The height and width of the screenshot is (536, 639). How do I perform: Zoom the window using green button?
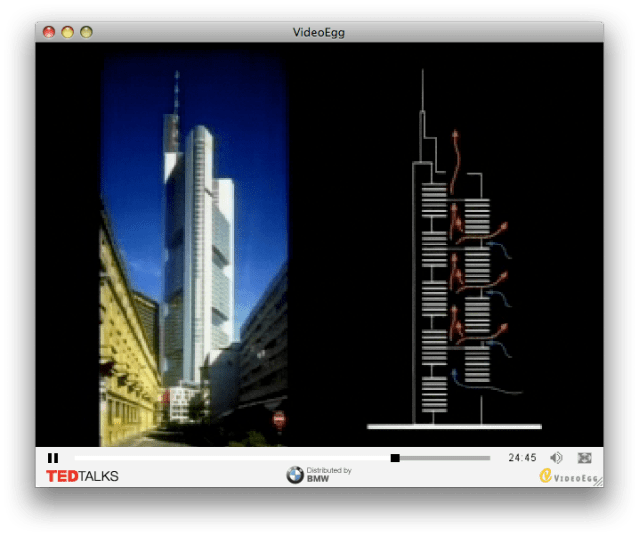pos(87,32)
